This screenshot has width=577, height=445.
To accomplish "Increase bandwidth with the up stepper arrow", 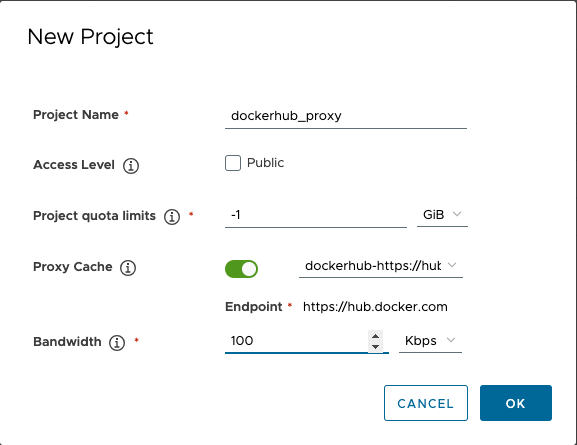I will click(375, 336).
